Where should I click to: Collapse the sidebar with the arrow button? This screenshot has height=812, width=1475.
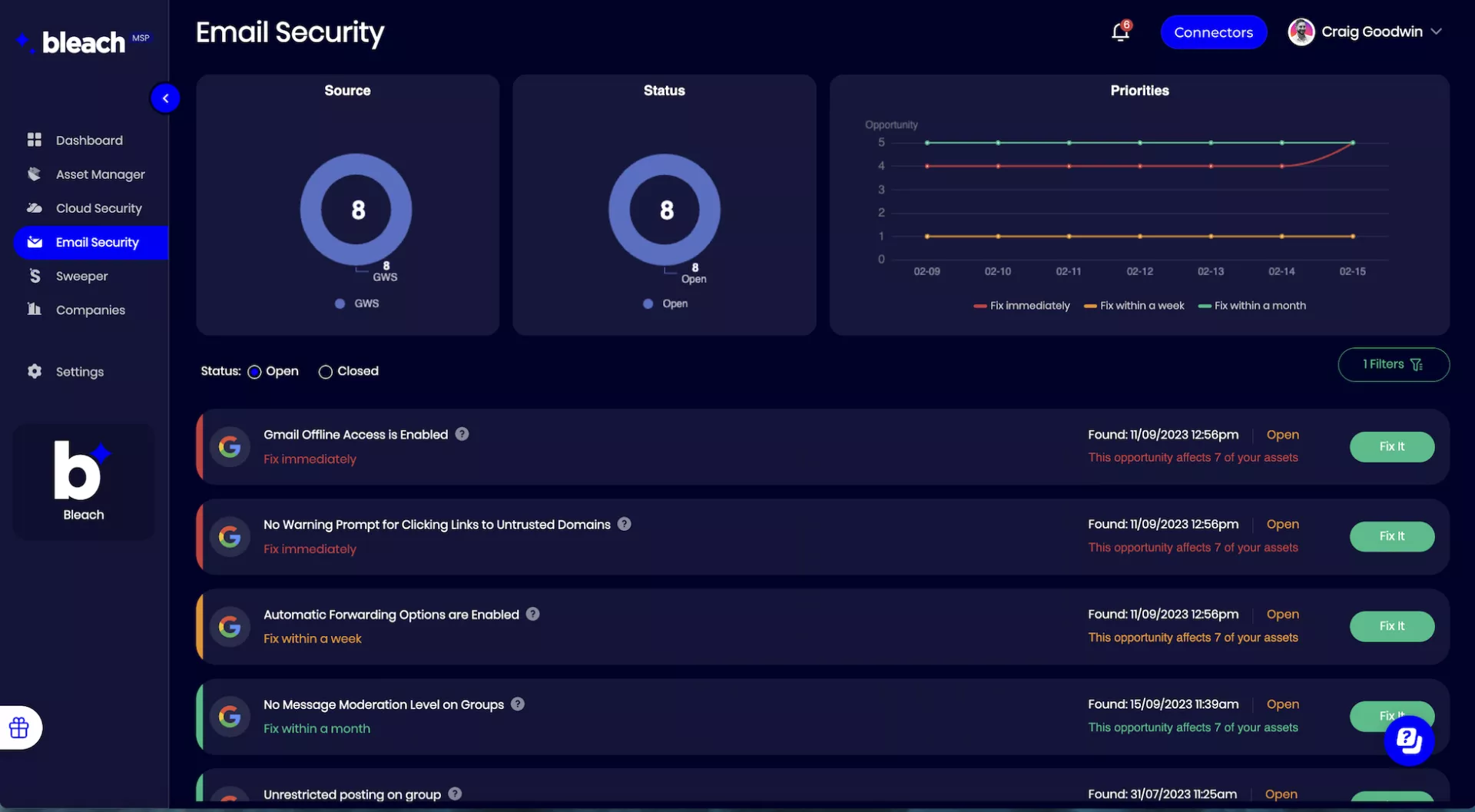[x=165, y=98]
